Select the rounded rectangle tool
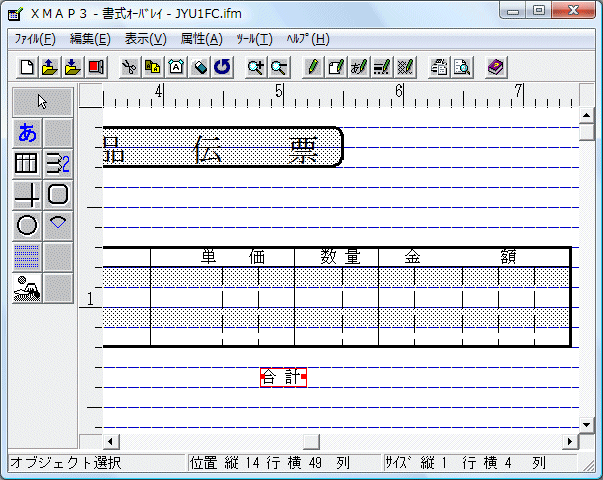603x480 pixels. click(x=58, y=195)
